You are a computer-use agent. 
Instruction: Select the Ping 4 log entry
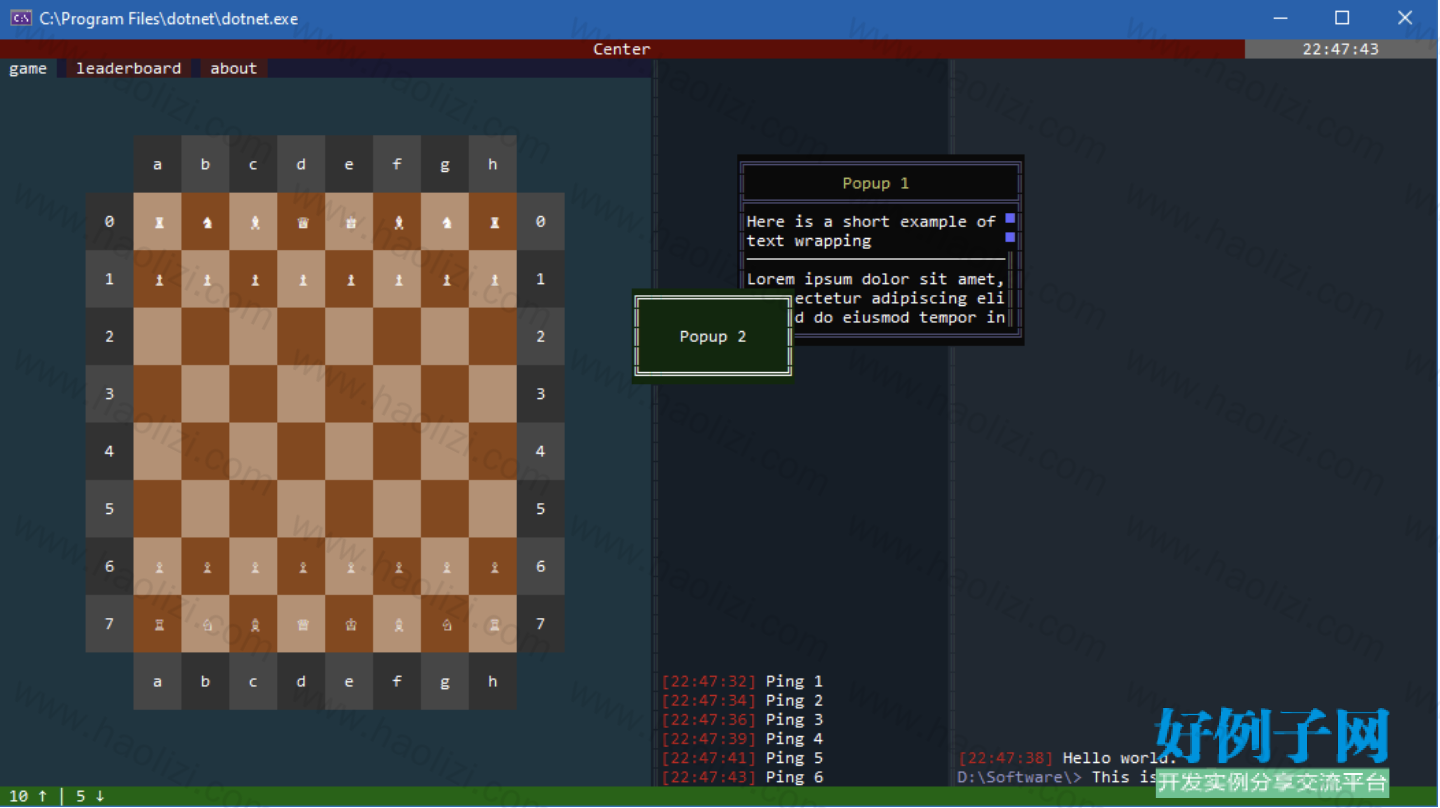tap(742, 739)
